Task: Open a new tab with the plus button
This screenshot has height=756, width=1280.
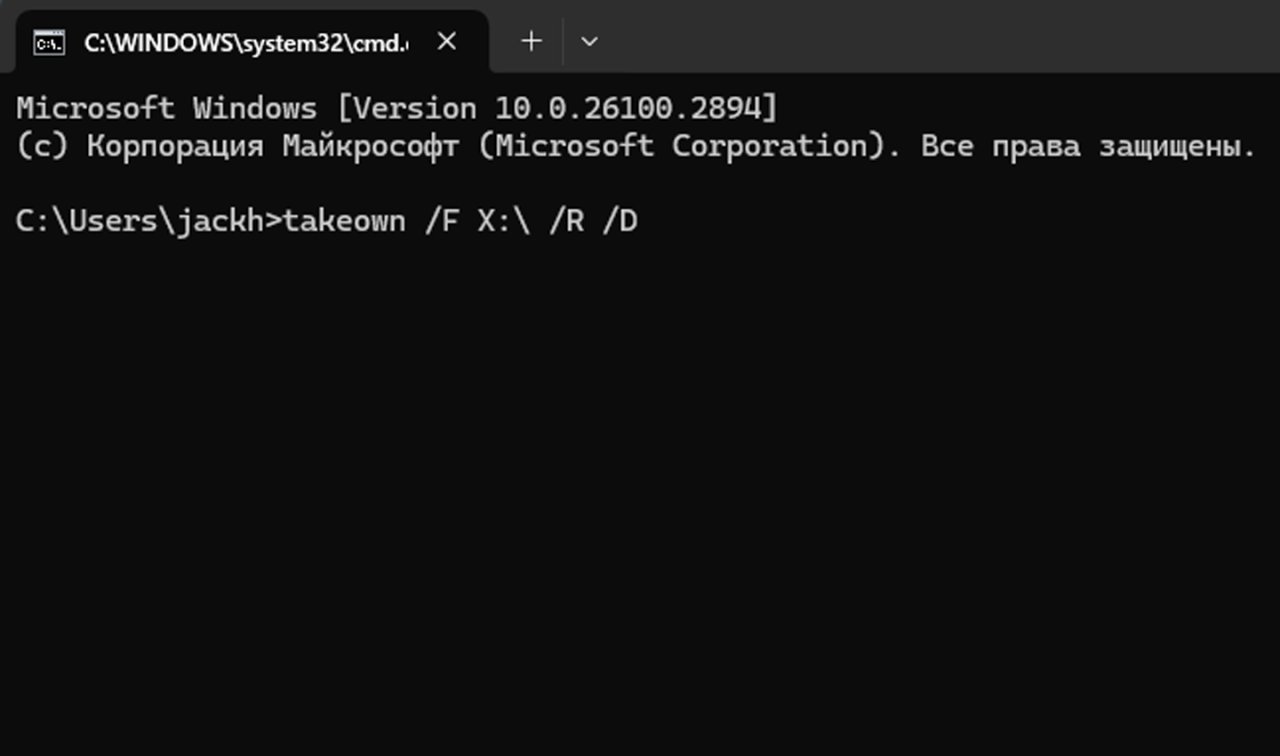Action: coord(530,41)
